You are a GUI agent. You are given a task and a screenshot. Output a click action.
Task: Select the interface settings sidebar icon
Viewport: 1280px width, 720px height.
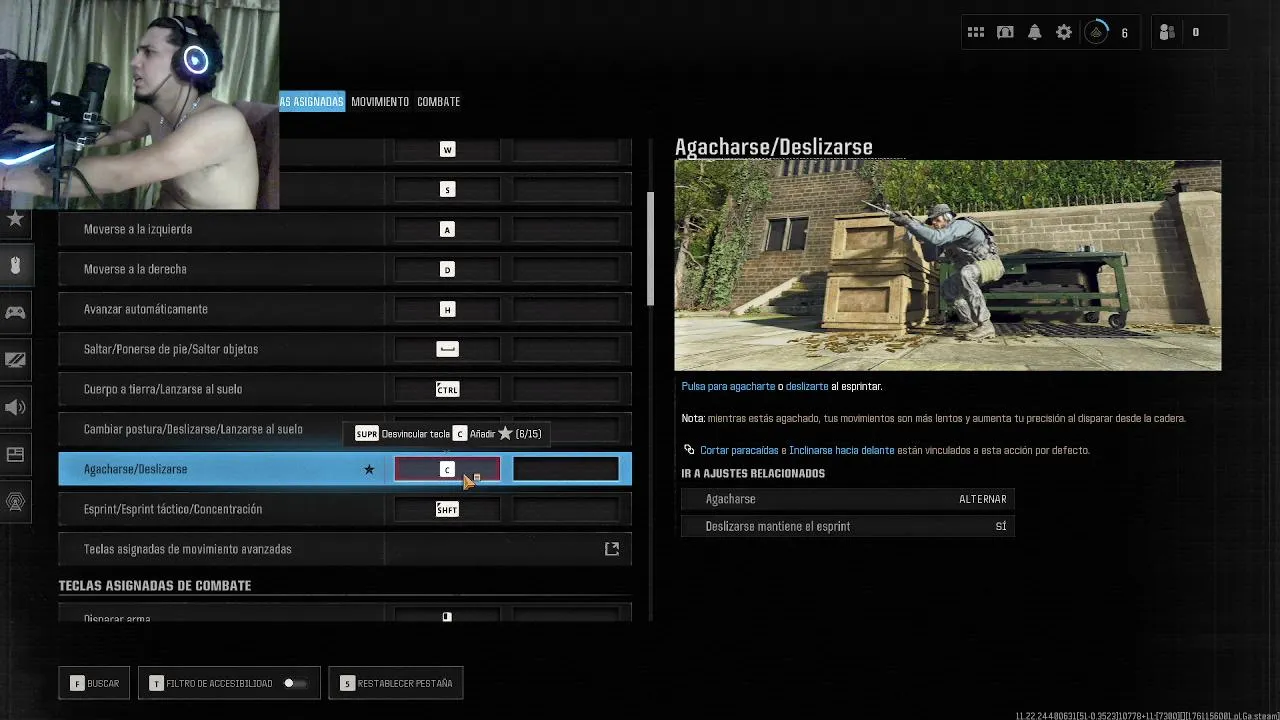click(x=15, y=455)
